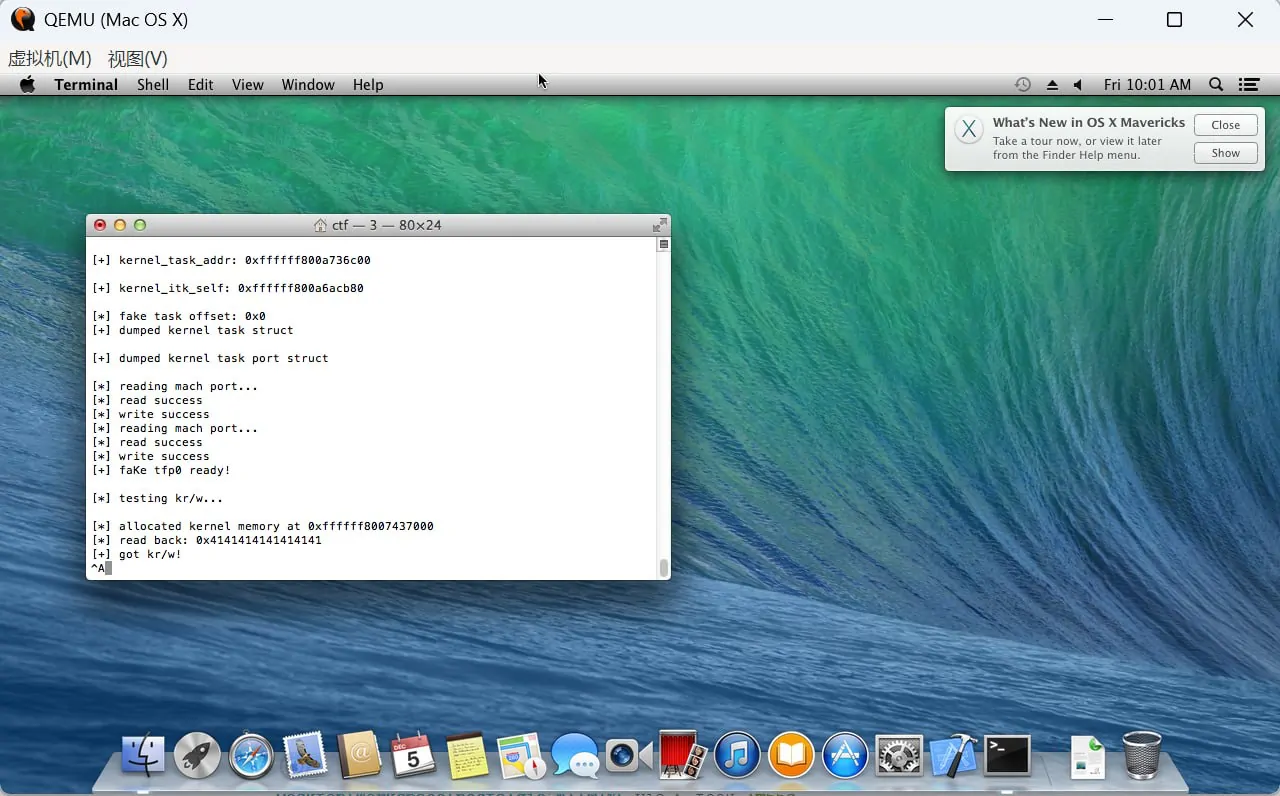
Task: Open Notification Center list icon
Action: (x=1248, y=85)
